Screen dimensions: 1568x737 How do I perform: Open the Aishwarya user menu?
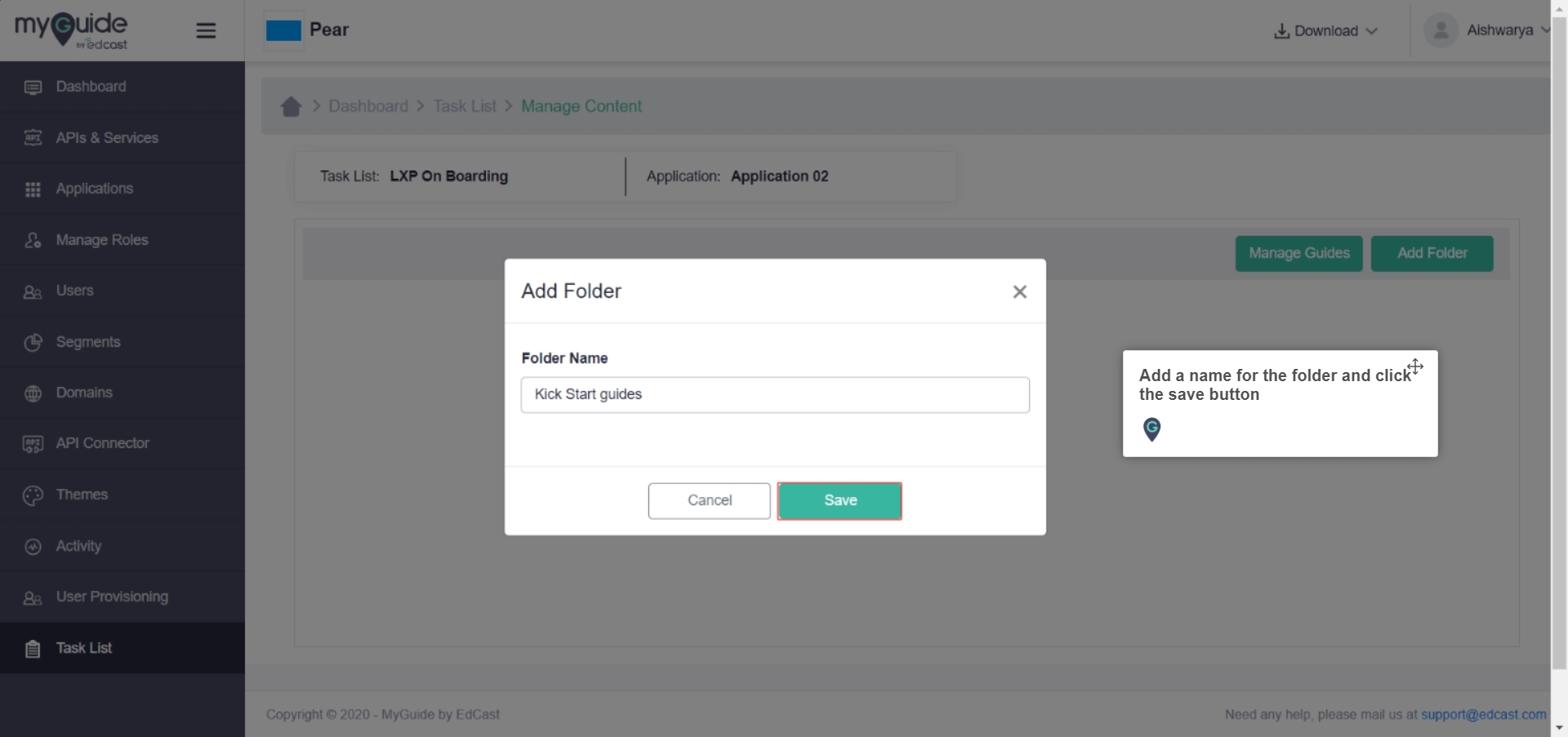[x=1486, y=30]
